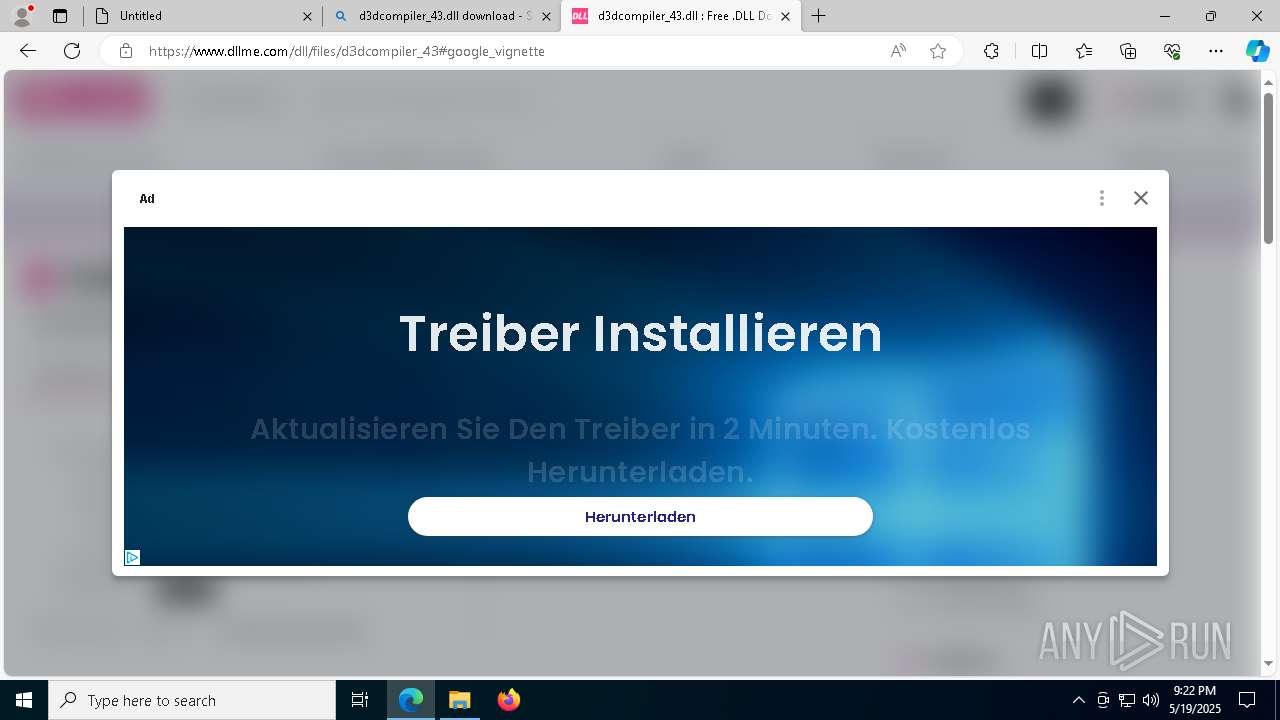Click the AdChoices icon in the ad corner
Image resolution: width=1280 pixels, height=720 pixels.
[x=132, y=557]
